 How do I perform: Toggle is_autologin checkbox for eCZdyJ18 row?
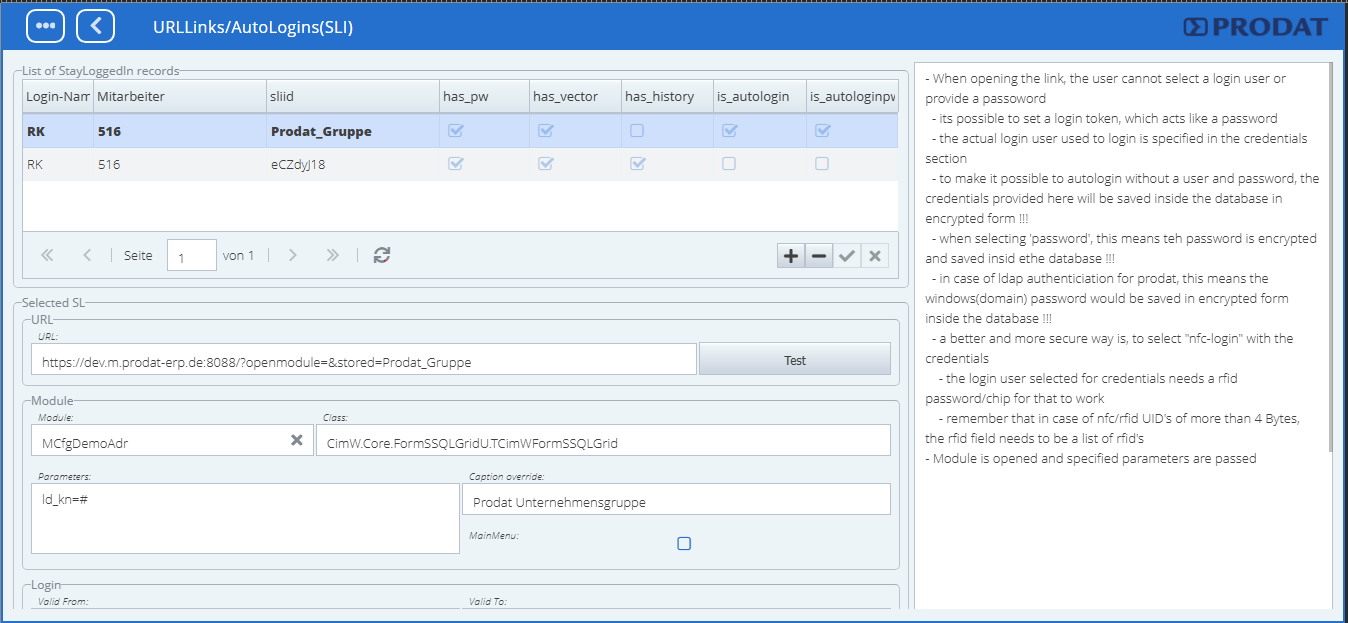click(729, 164)
